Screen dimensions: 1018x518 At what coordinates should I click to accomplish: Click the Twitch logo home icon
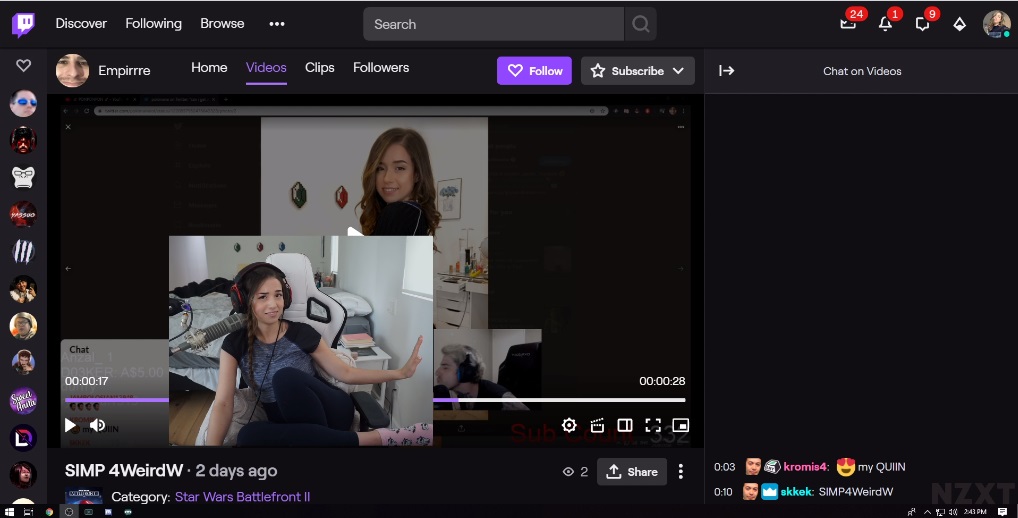tap(24, 24)
